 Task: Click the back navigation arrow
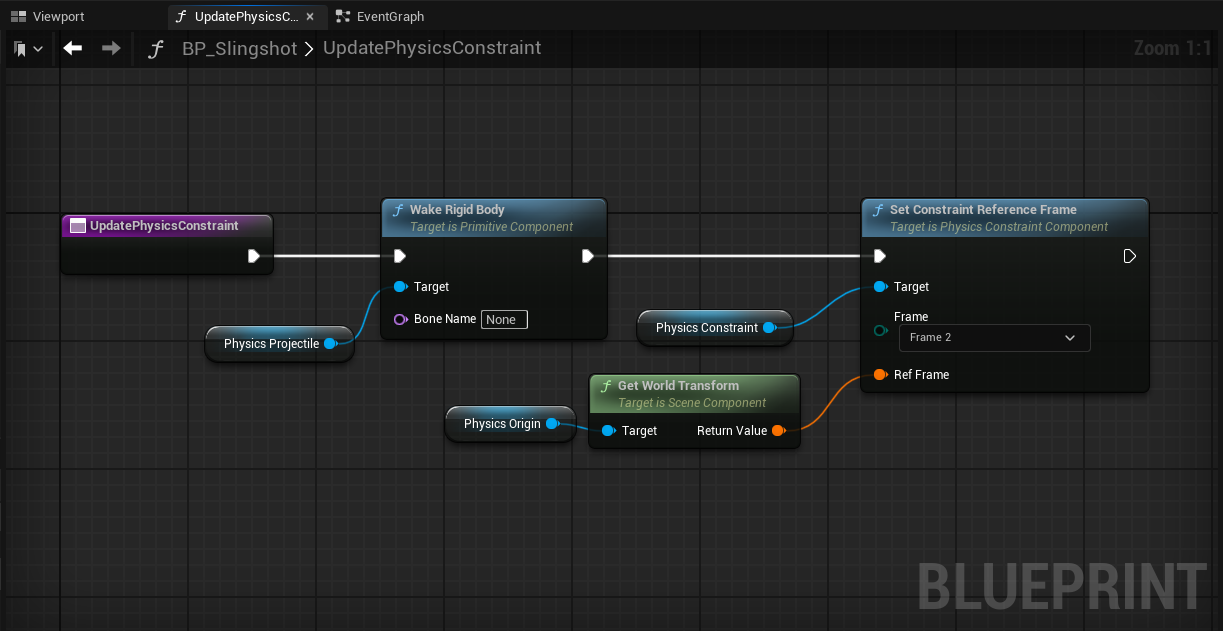[x=72, y=48]
